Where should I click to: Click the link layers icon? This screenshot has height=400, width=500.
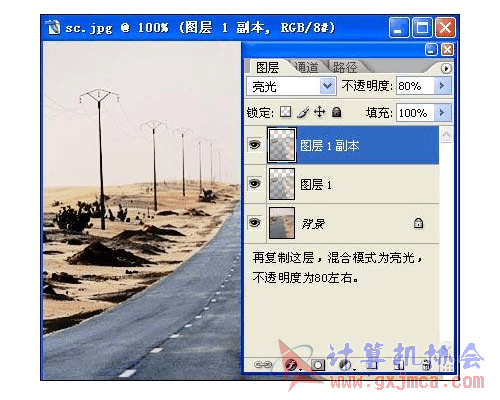click(263, 365)
